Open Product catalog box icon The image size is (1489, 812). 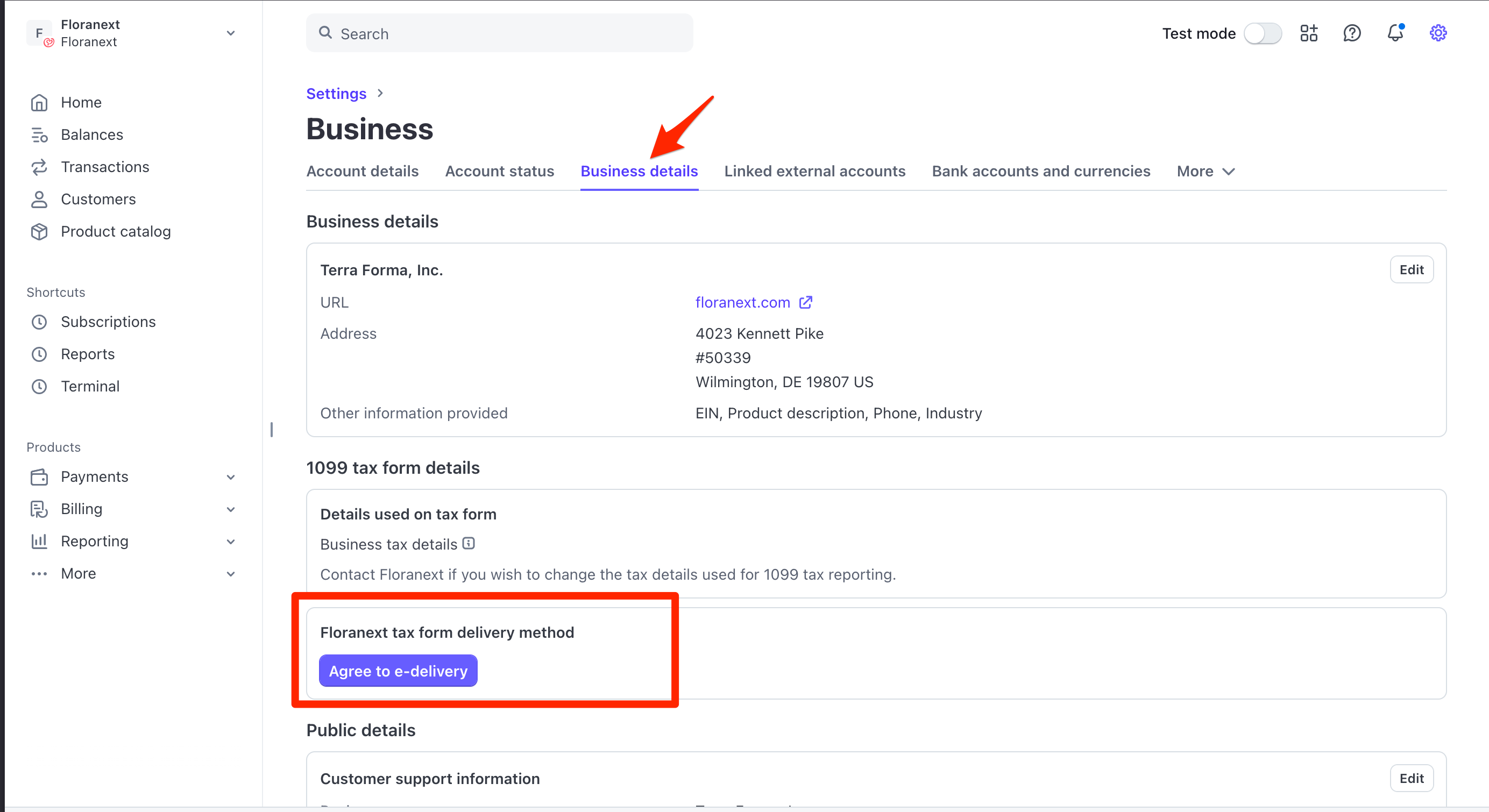pyautogui.click(x=39, y=232)
